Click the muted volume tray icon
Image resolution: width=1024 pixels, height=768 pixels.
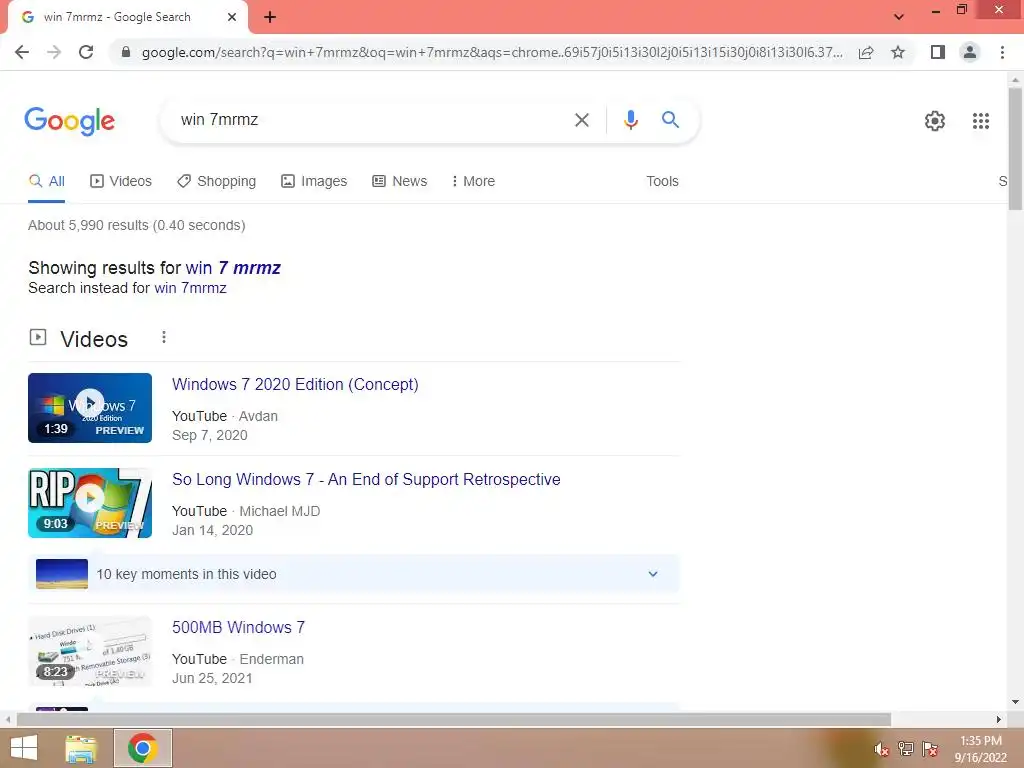click(881, 749)
